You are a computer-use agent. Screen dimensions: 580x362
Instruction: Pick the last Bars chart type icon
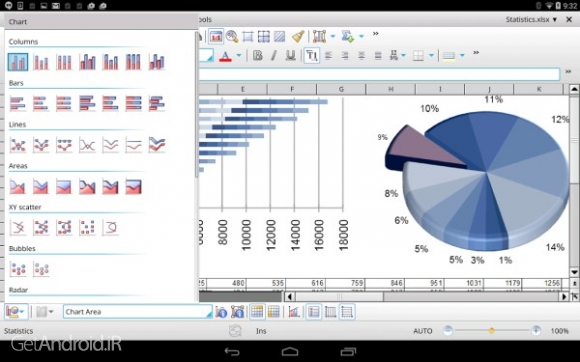coord(157,103)
